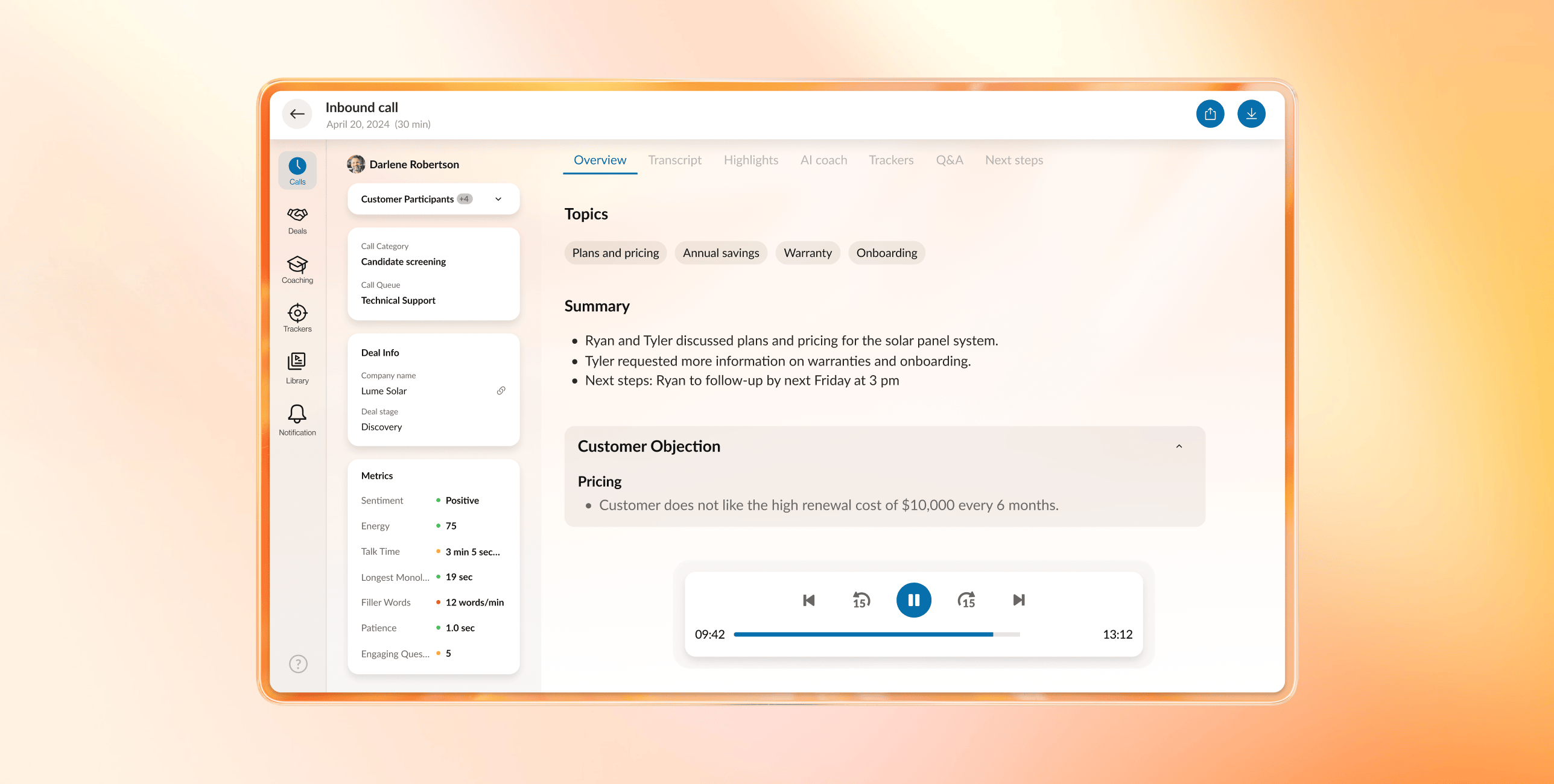Click the share icon button
The width and height of the screenshot is (1554, 784).
point(1210,114)
